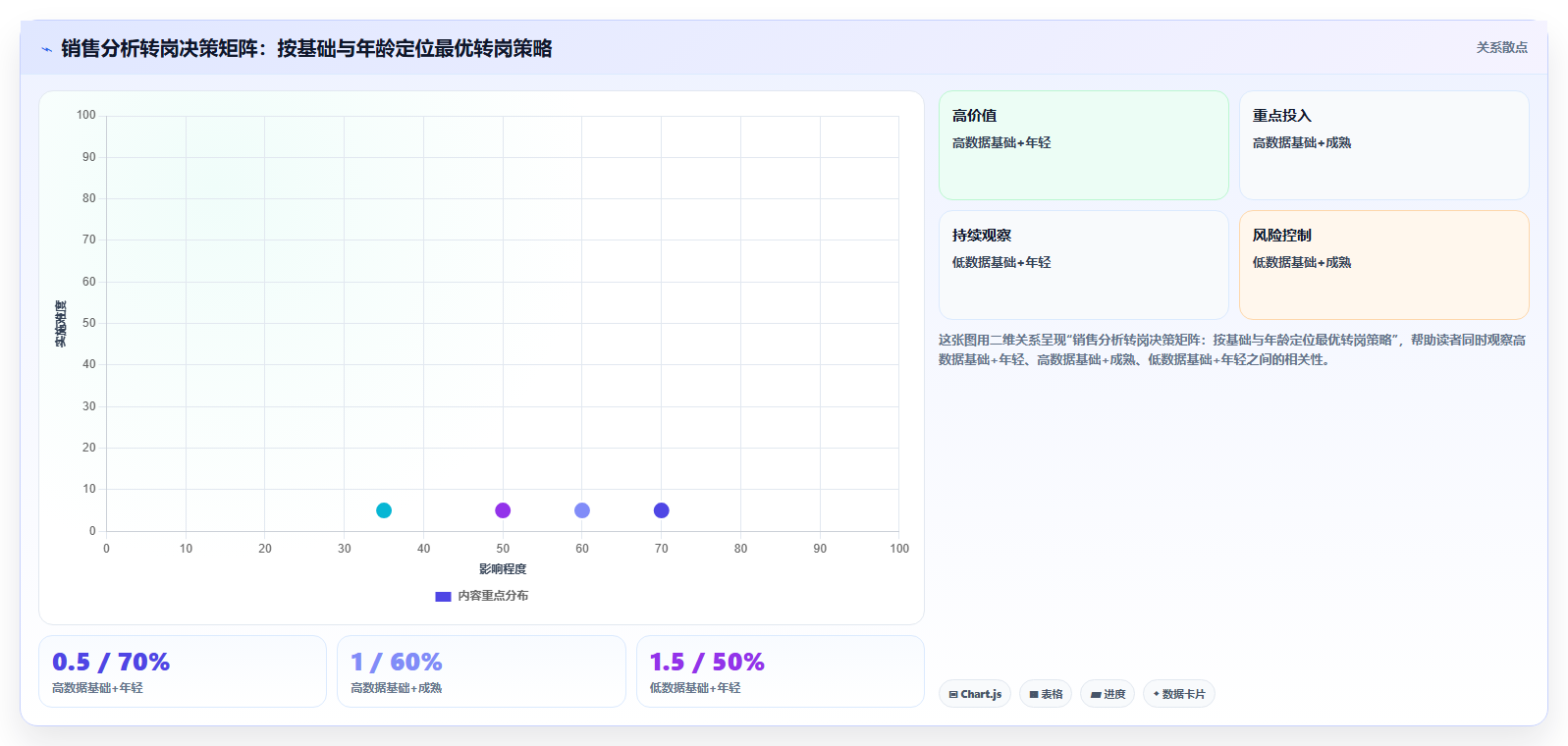Open the 持续观察 quadrant card

click(x=1084, y=265)
